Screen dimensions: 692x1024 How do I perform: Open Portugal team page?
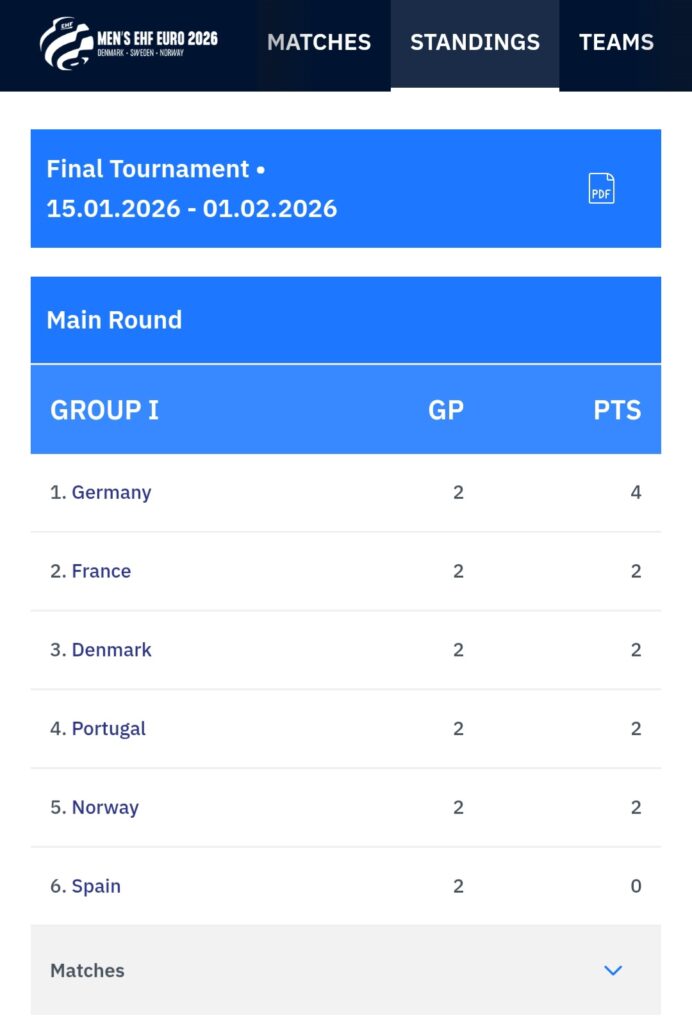click(x=108, y=729)
